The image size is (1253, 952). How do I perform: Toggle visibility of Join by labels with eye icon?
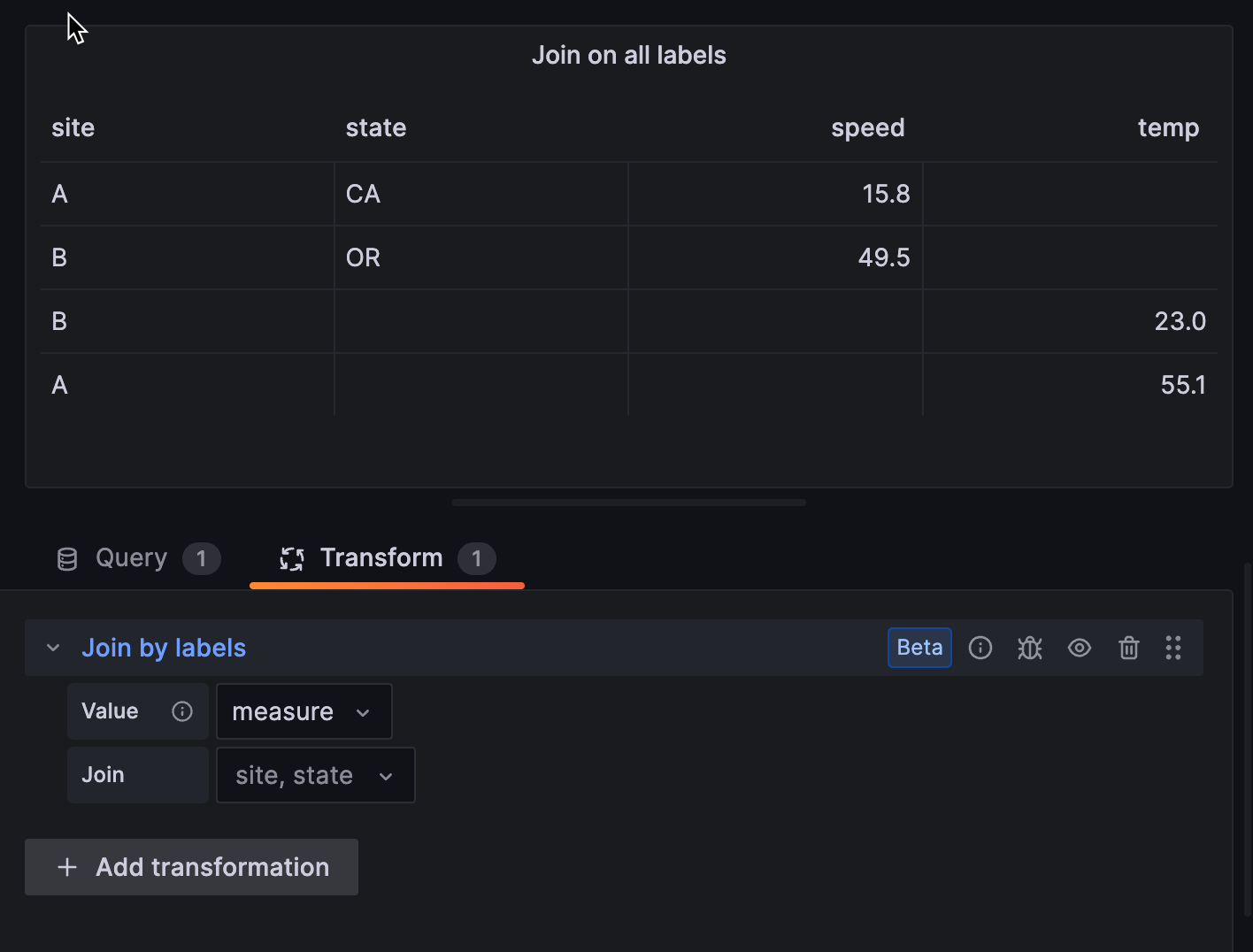click(1079, 648)
